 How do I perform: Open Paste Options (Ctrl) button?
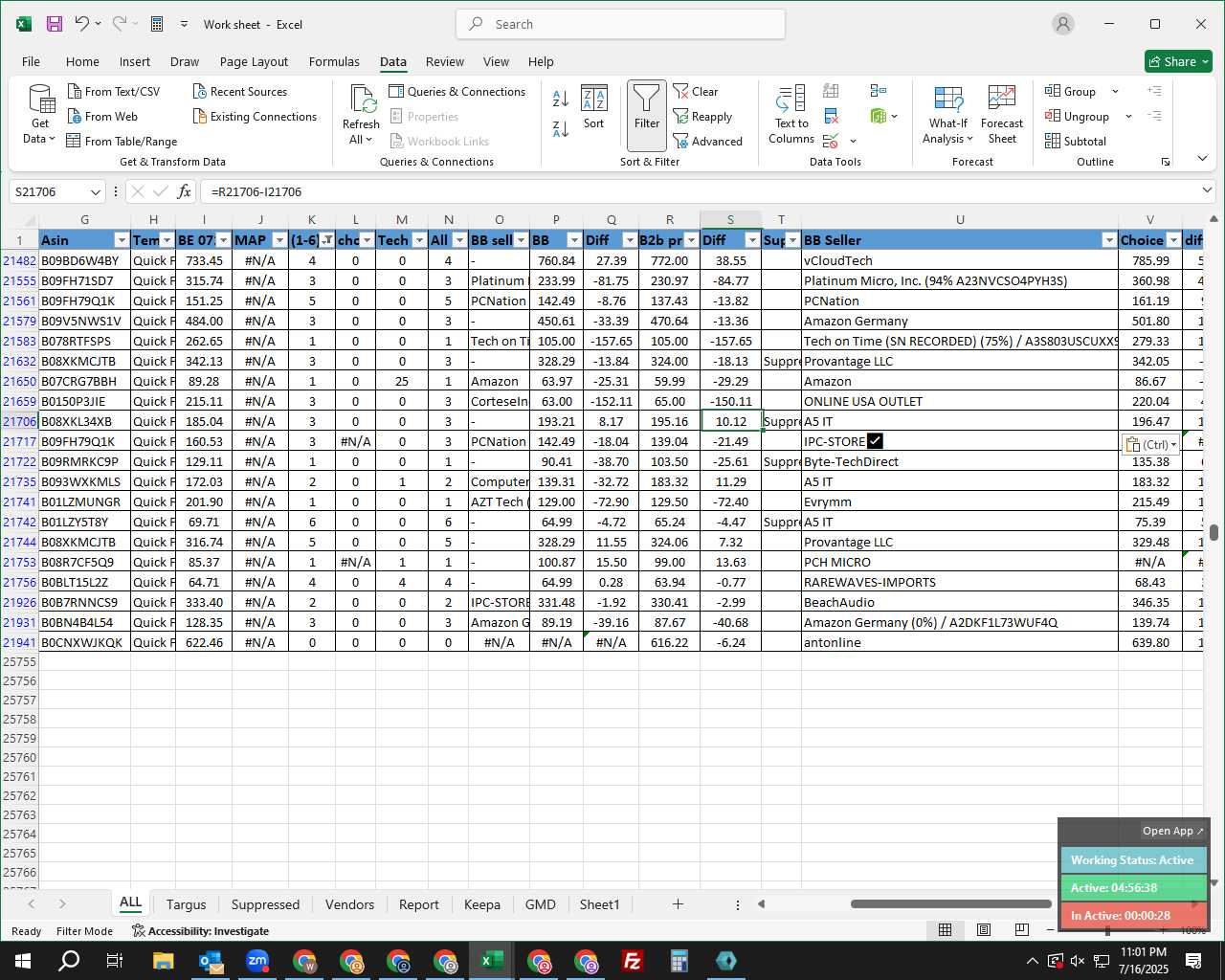point(1150,445)
